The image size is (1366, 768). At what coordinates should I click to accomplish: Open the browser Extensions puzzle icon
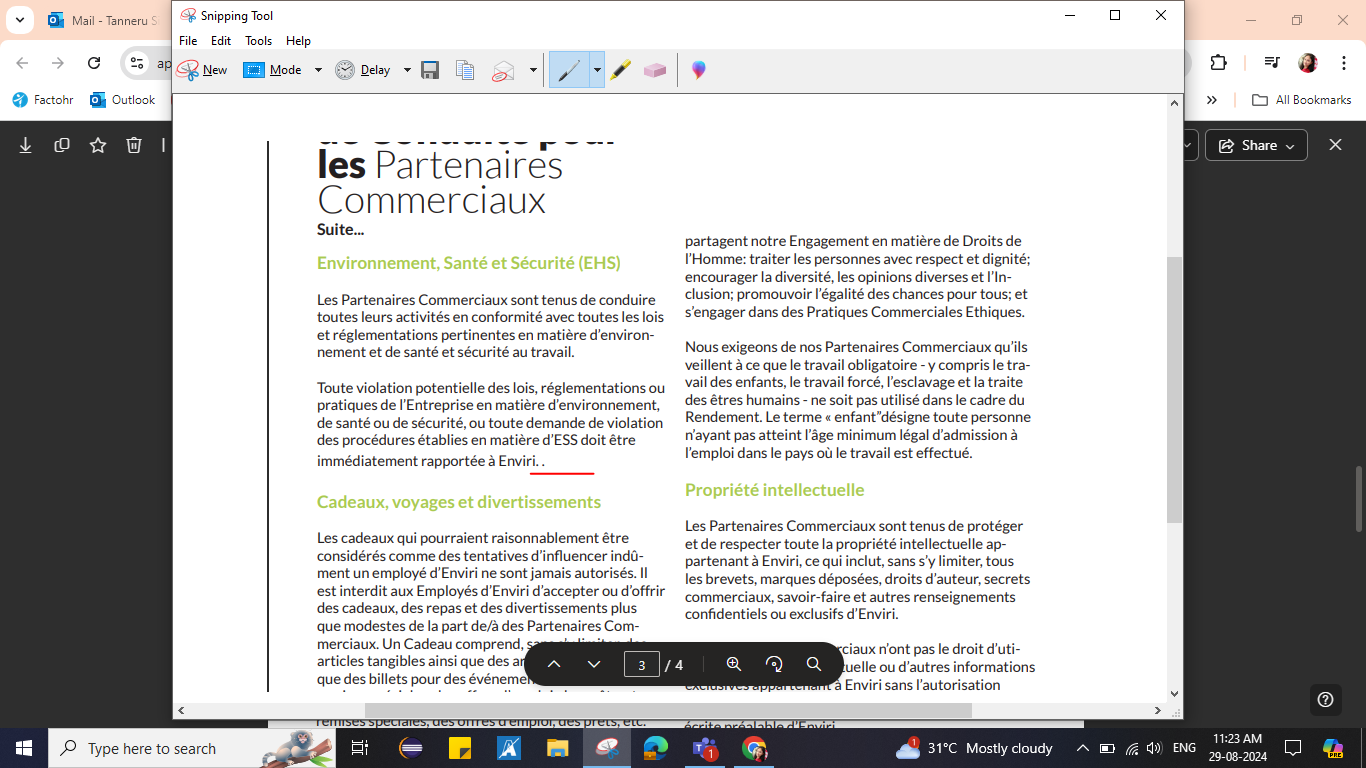coord(1218,63)
